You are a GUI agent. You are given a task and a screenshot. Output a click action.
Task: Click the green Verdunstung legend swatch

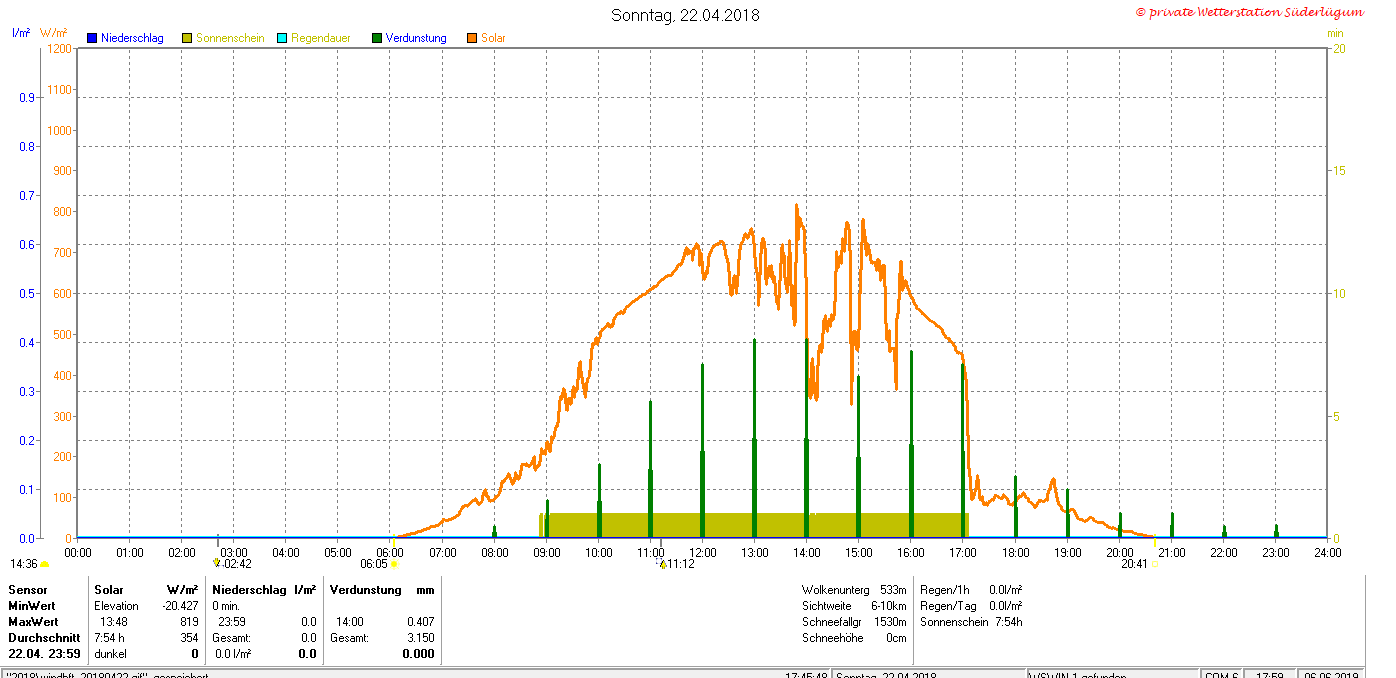(x=377, y=38)
